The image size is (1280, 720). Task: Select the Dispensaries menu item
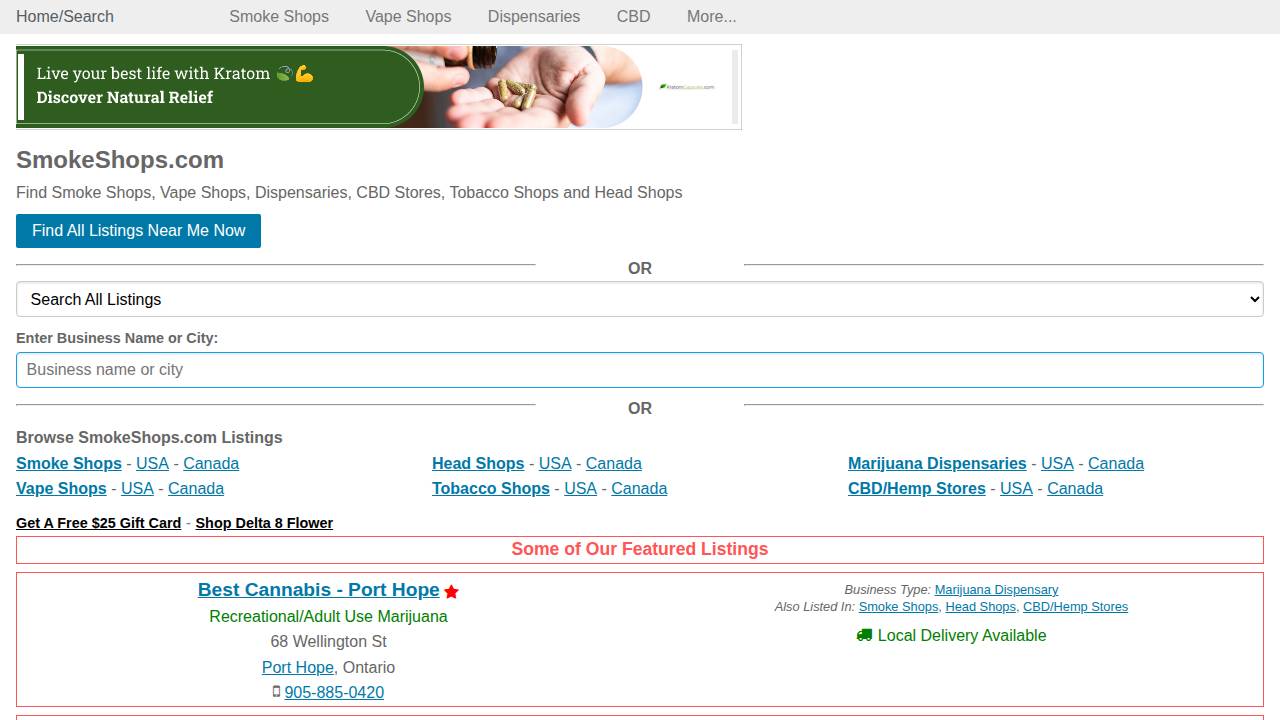(533, 16)
